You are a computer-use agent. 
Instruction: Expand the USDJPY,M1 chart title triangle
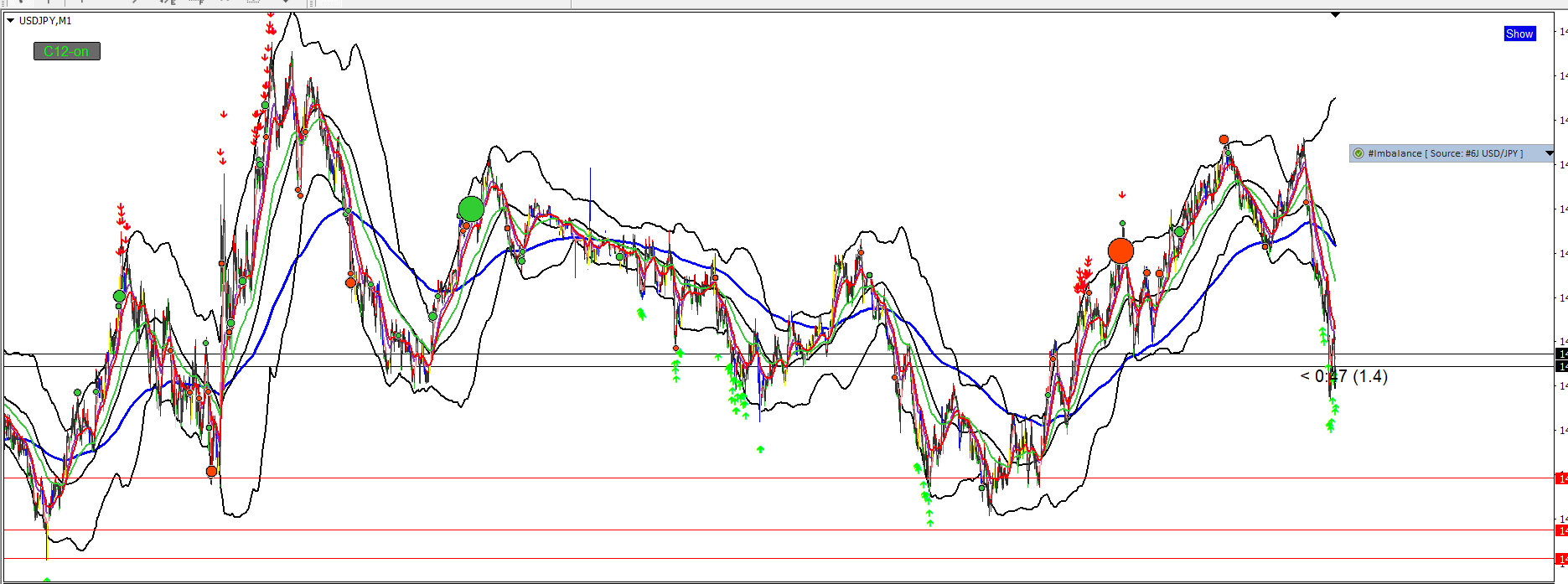tap(10, 21)
